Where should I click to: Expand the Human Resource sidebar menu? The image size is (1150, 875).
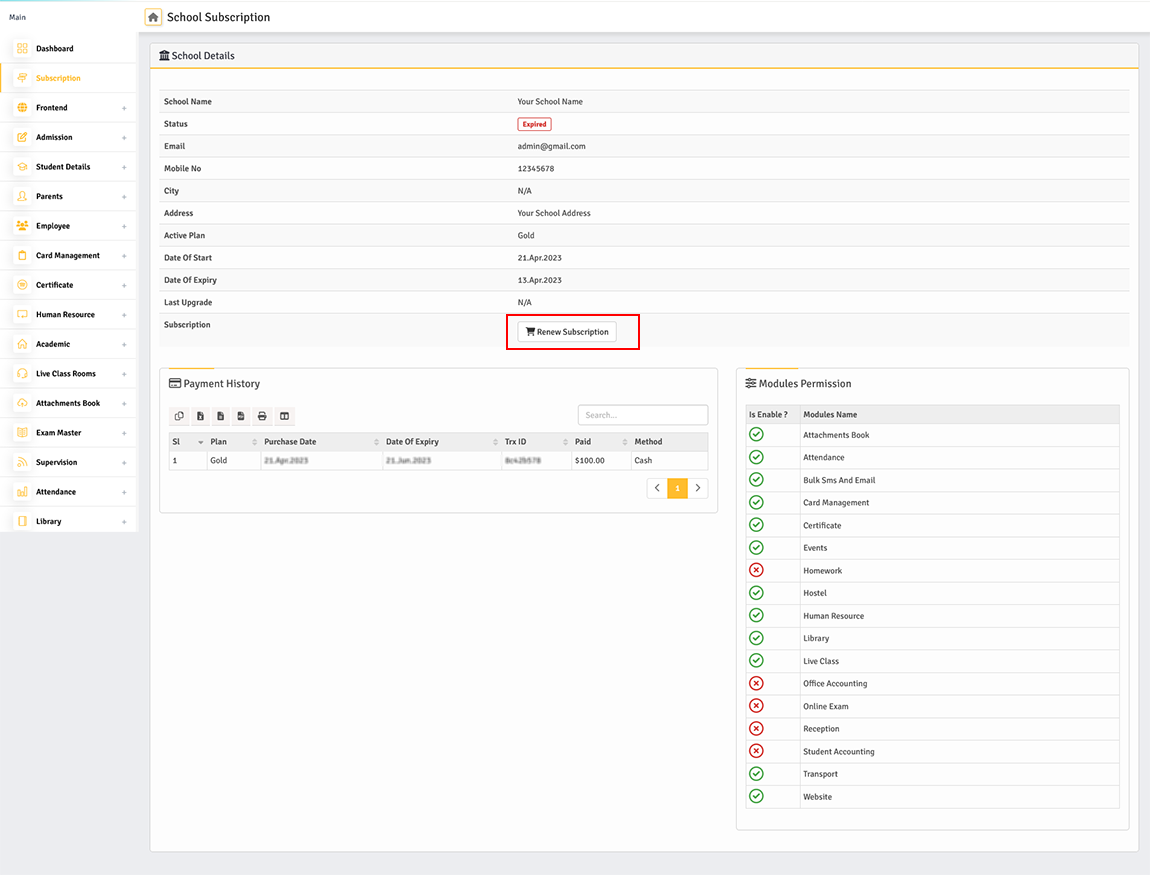pos(67,314)
